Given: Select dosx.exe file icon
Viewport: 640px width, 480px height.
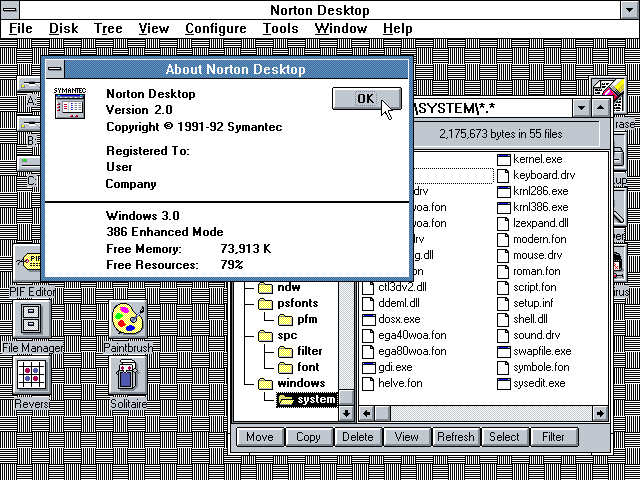Looking at the screenshot, I should point(369,319).
